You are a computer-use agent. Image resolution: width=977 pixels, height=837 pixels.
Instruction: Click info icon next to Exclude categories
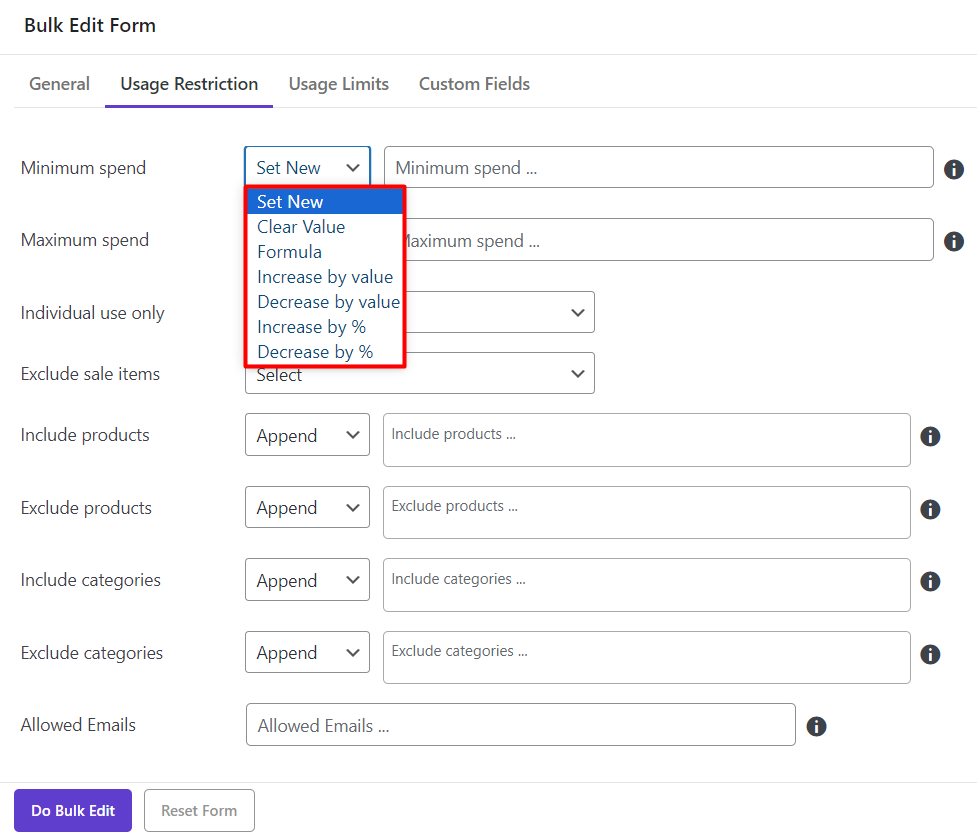(x=930, y=654)
